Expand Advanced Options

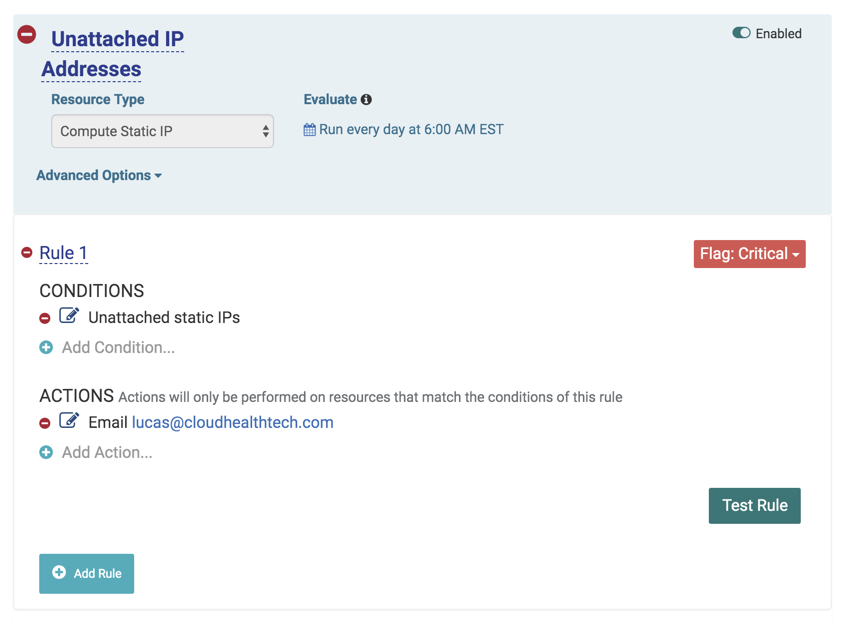point(99,176)
